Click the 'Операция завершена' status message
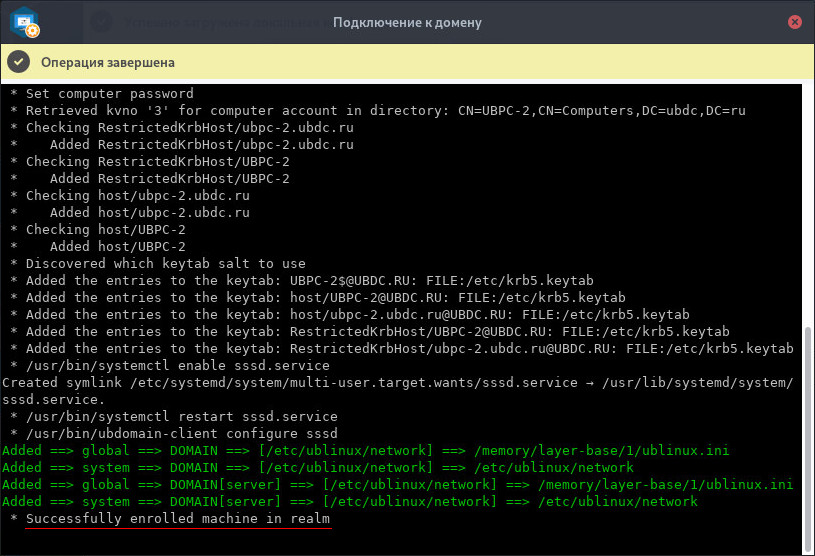The image size is (815, 556). point(108,62)
